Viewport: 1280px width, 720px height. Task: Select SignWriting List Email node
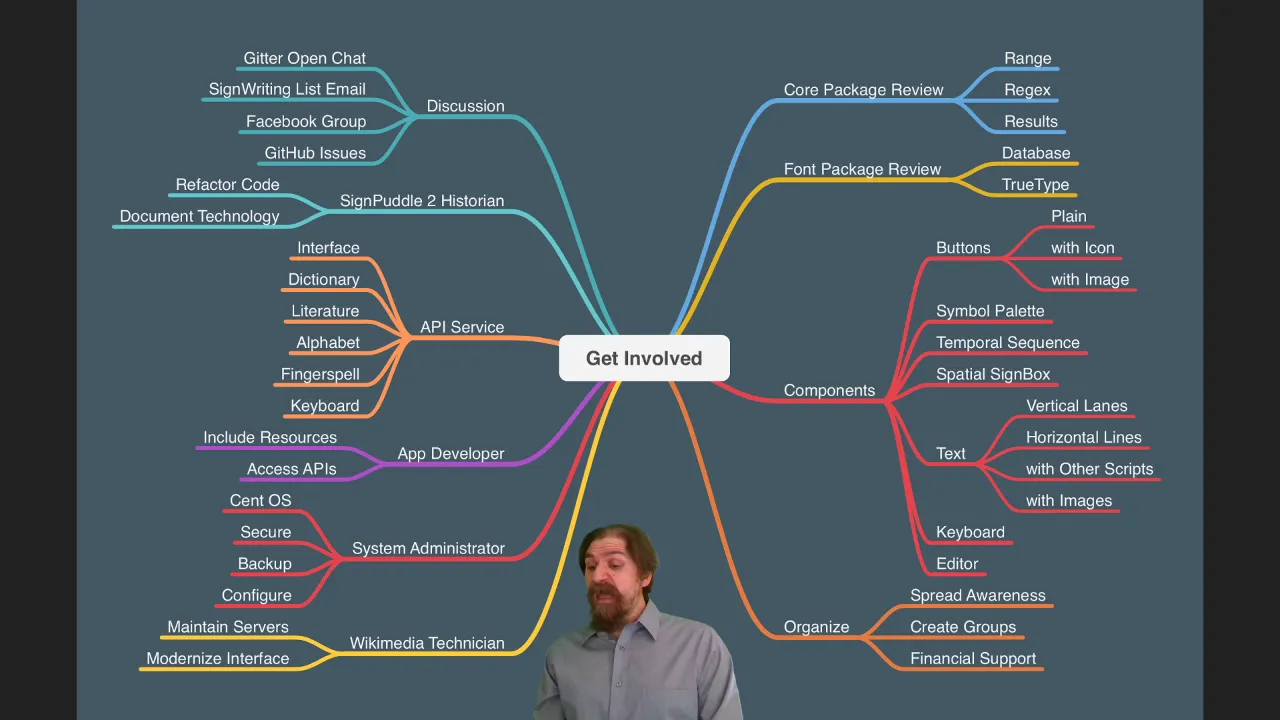coord(287,89)
